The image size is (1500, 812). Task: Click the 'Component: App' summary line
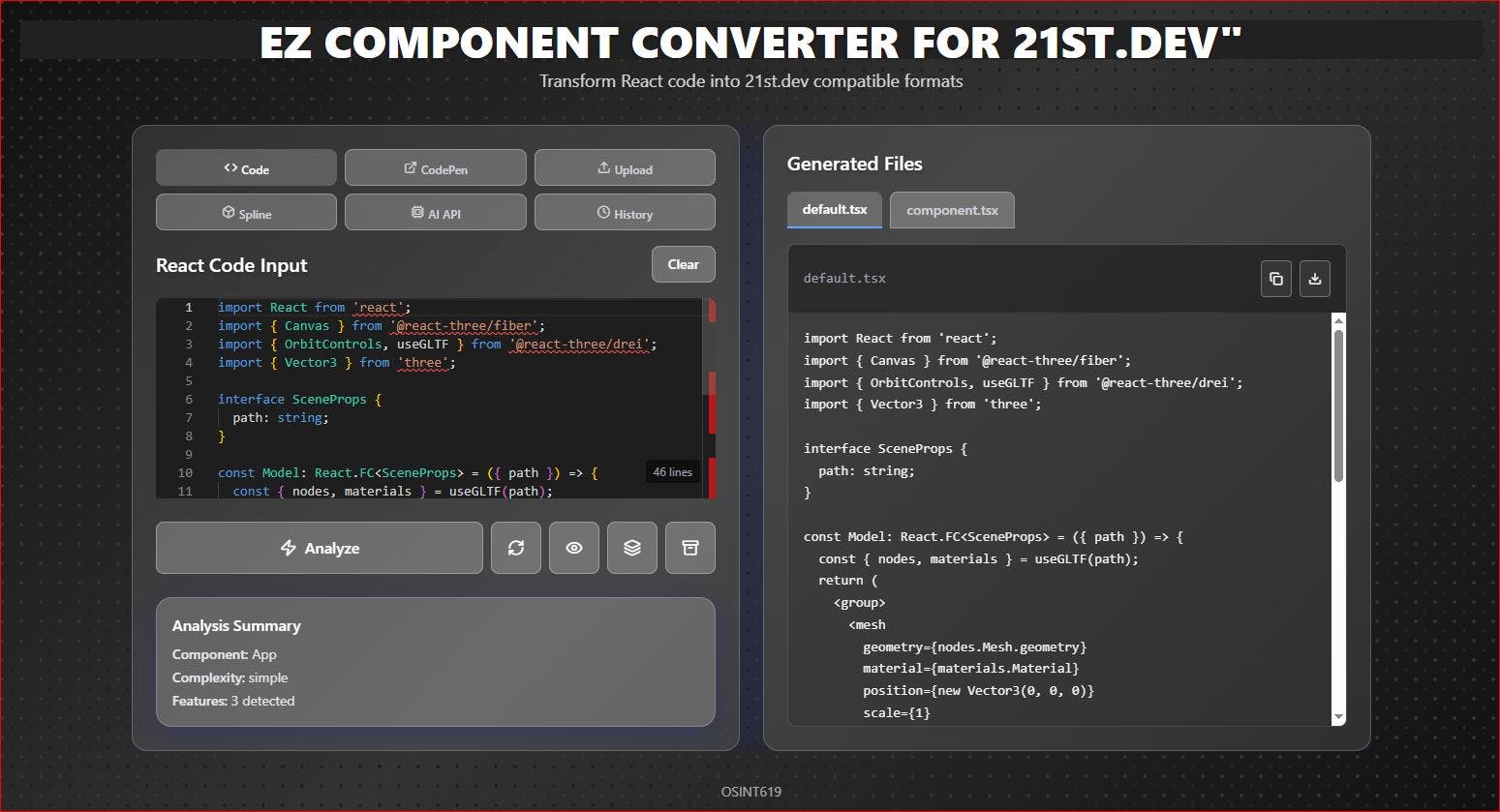coord(225,654)
